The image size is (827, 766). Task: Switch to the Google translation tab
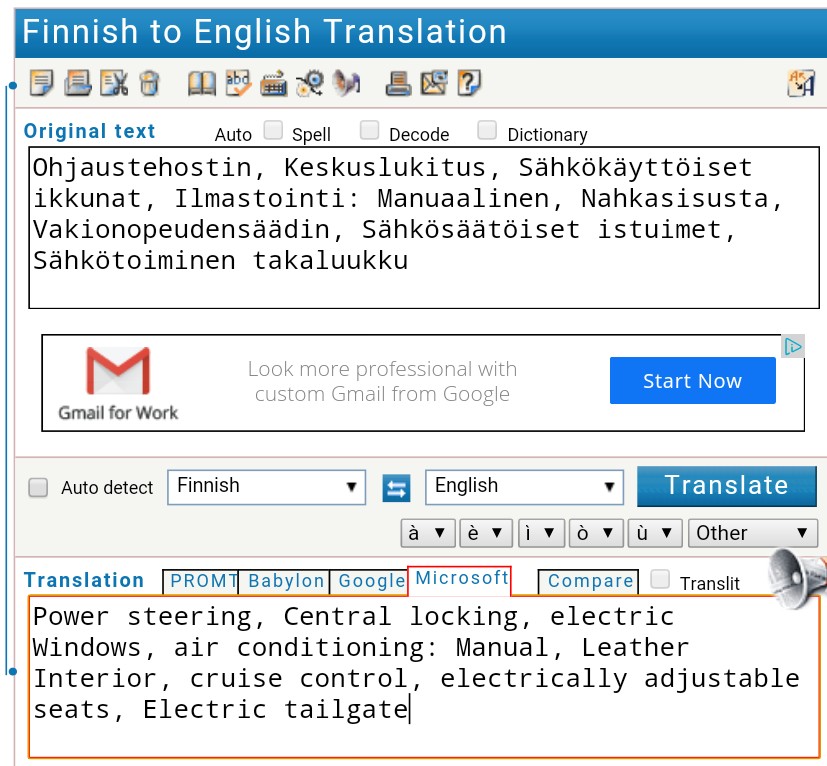click(x=371, y=581)
